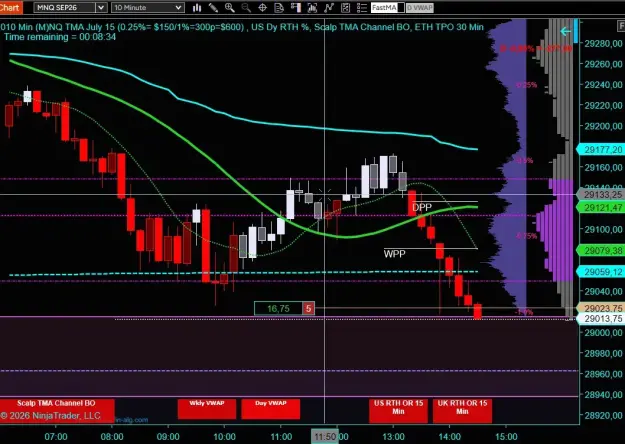Open the Chart Trader panel icon

click(x=296, y=7)
